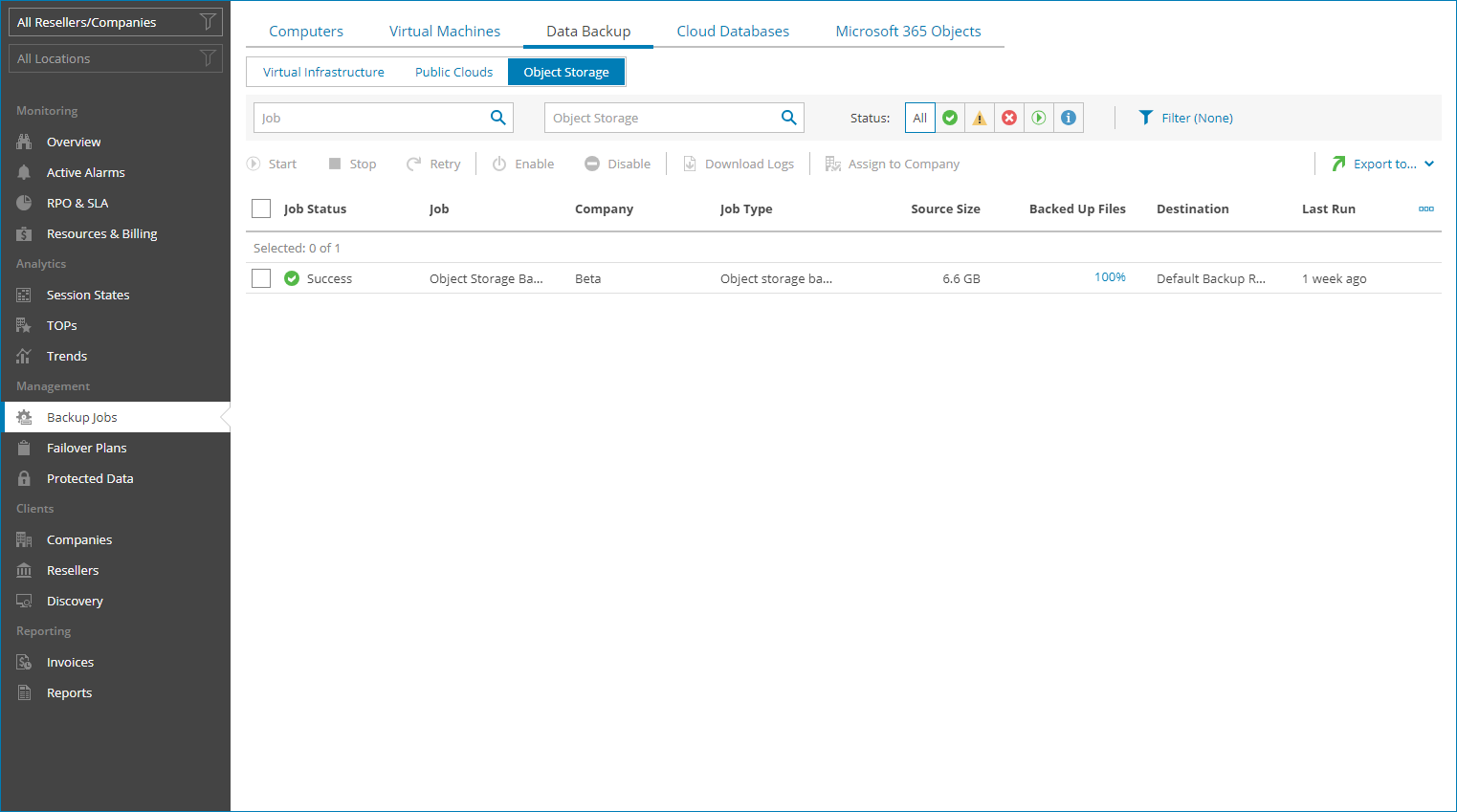The height and width of the screenshot is (812, 1457).
Task: Select Backup Jobs in sidebar
Action: pos(116,417)
